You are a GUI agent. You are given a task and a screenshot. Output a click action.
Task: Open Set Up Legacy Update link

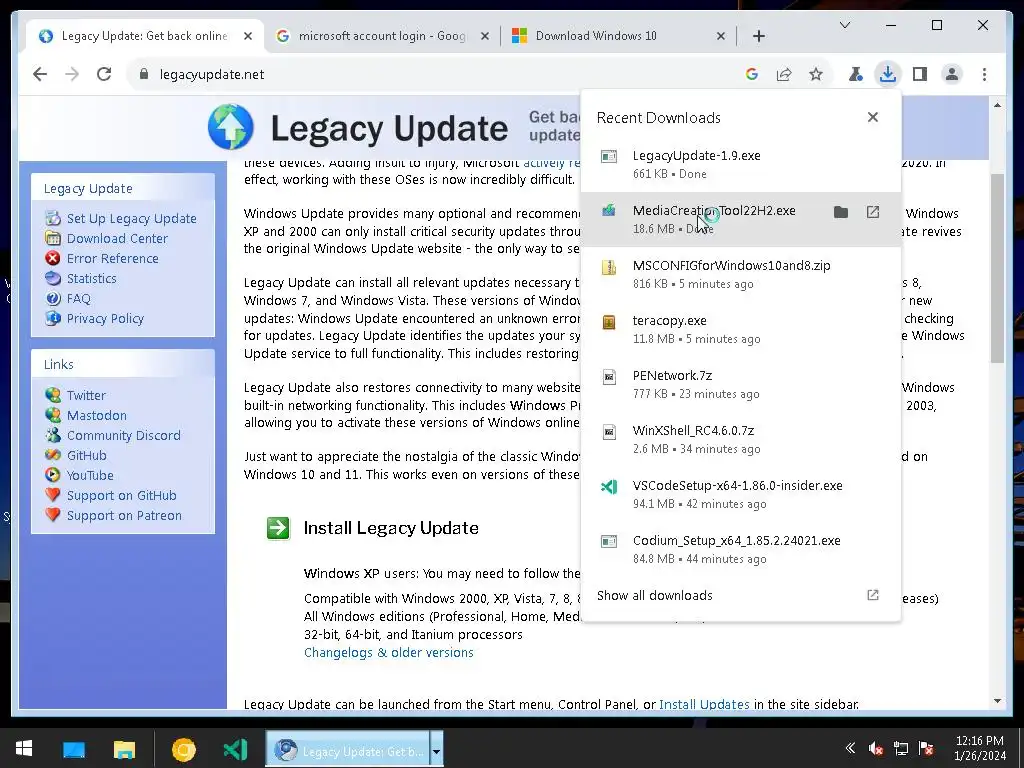[131, 218]
